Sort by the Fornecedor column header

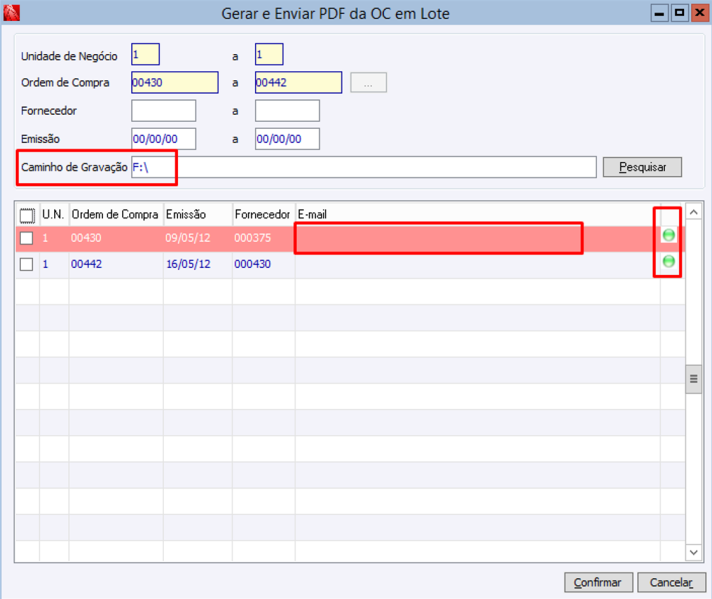pyautogui.click(x=262, y=214)
